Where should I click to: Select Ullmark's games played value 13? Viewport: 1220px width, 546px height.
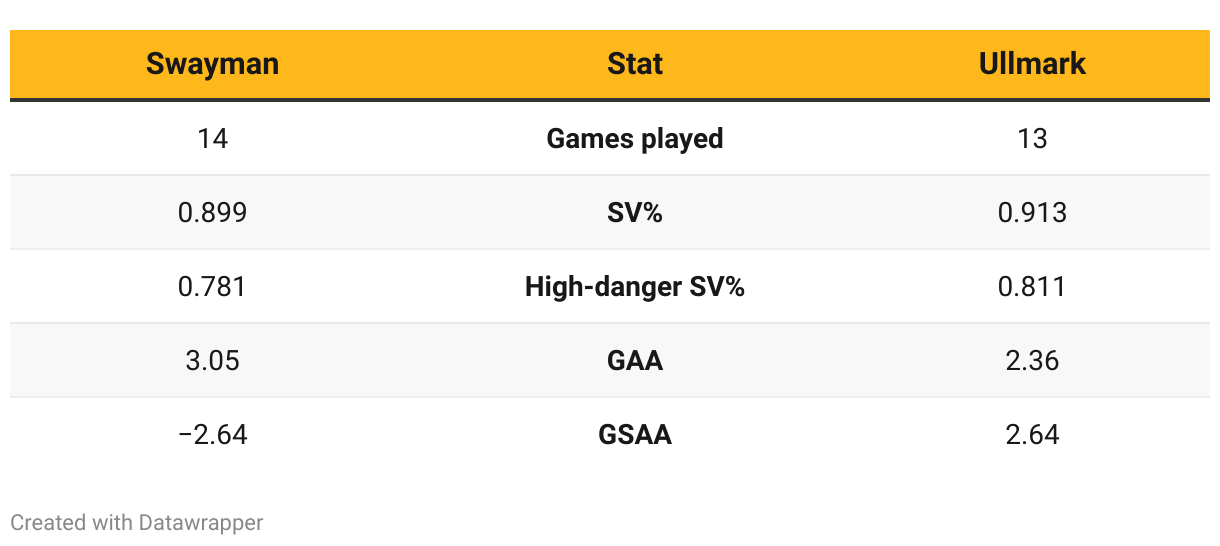click(x=1032, y=138)
